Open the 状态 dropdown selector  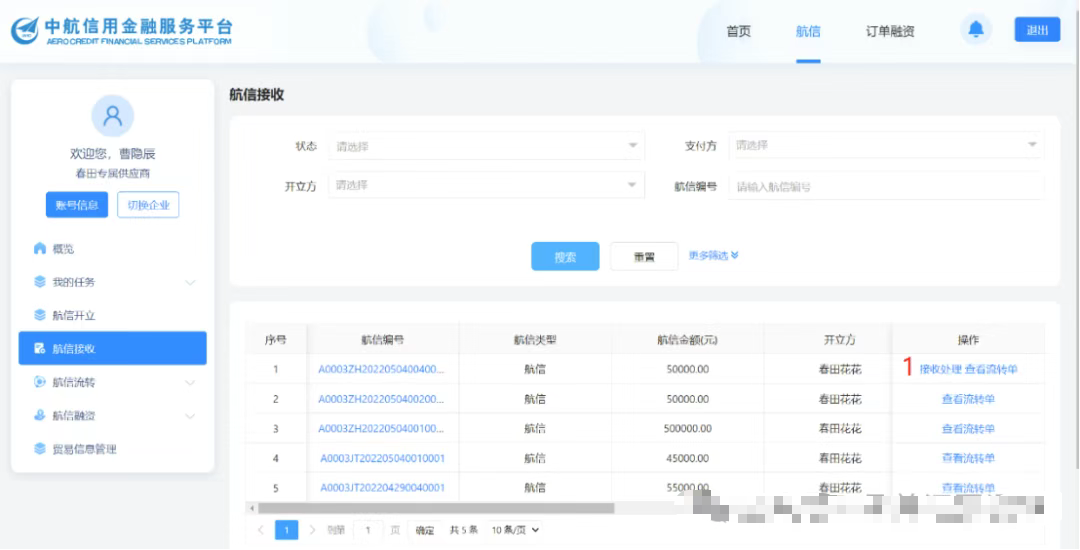click(x=485, y=146)
